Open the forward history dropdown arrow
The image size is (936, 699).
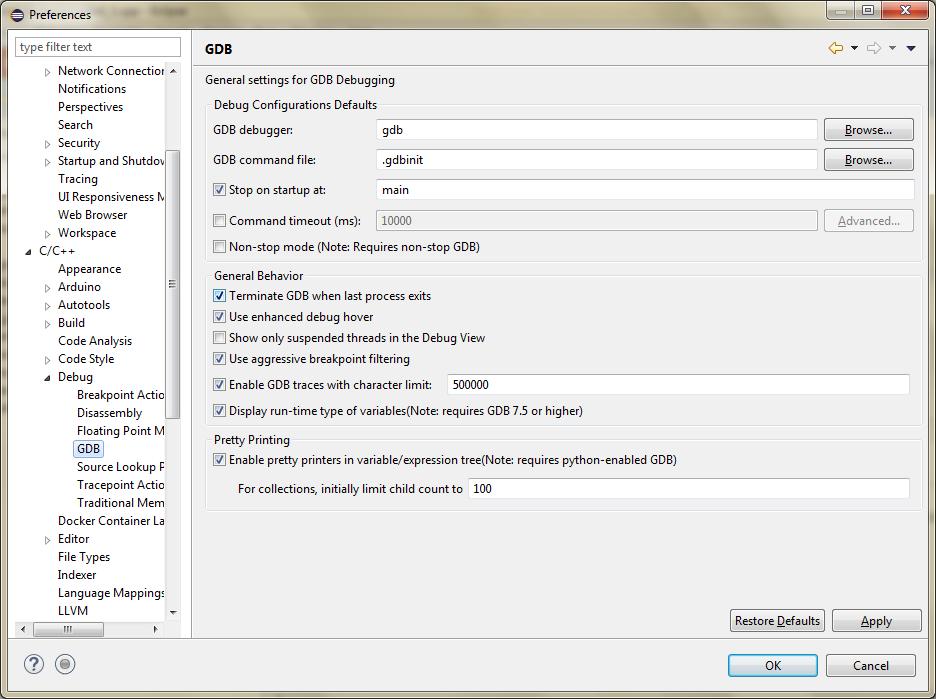click(x=892, y=48)
